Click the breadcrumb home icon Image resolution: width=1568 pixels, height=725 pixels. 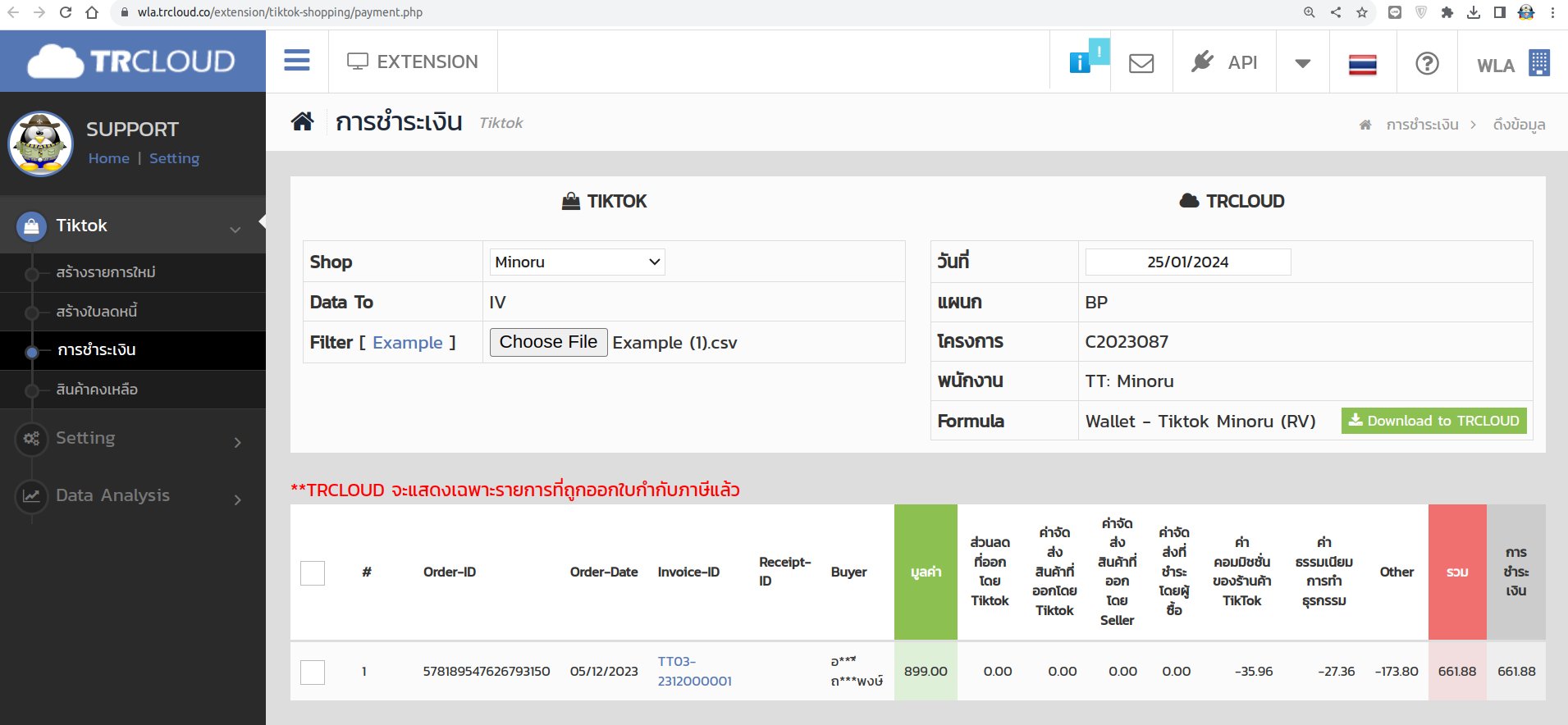(1365, 125)
